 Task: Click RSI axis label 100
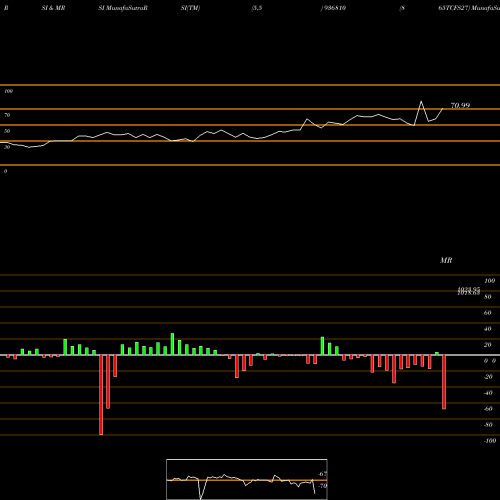click(x=9, y=91)
